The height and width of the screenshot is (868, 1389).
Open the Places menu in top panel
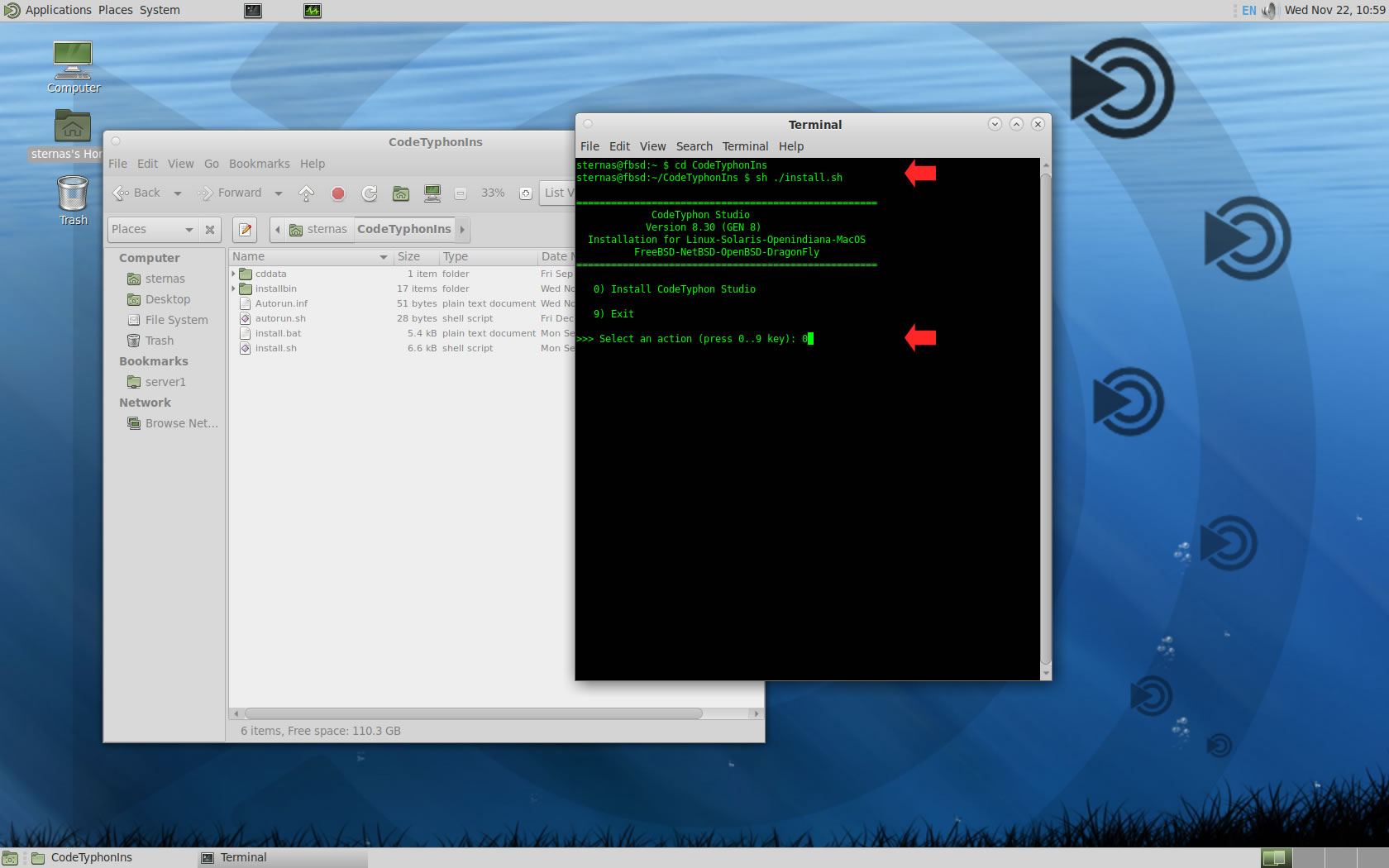(116, 10)
